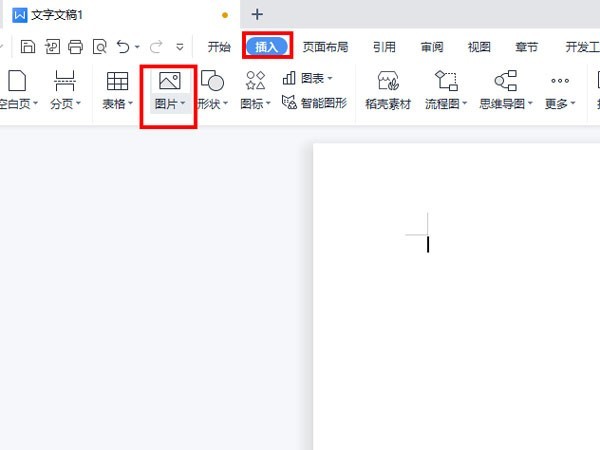600x450 pixels.
Task: Click the Print icon
Action: (75, 47)
